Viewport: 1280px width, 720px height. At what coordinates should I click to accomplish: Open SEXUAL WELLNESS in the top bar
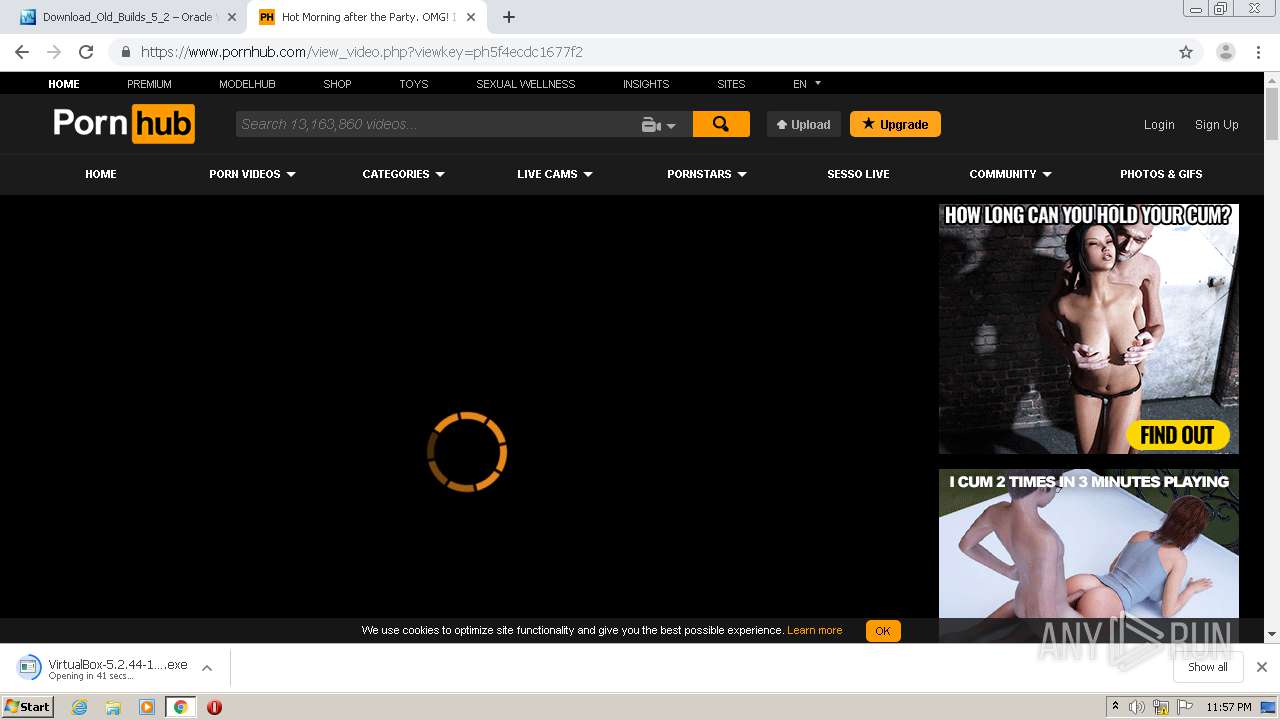point(525,84)
